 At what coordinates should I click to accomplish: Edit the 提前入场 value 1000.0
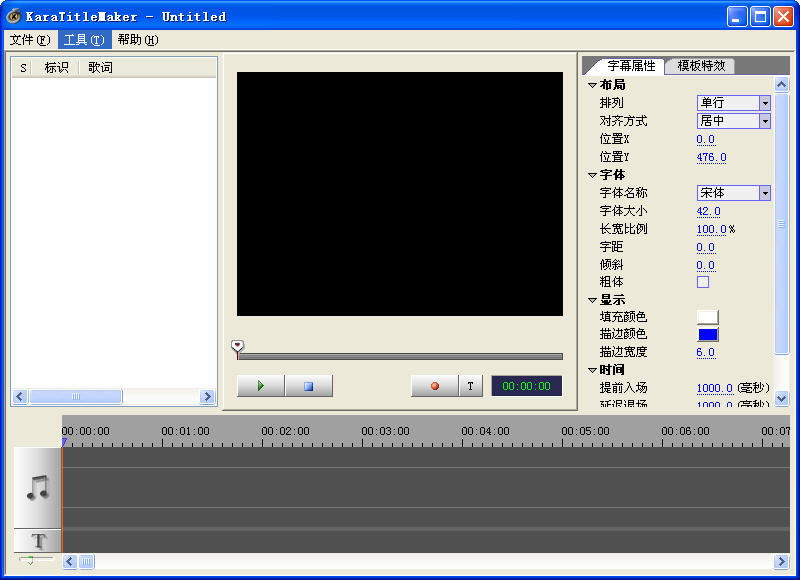(x=714, y=388)
